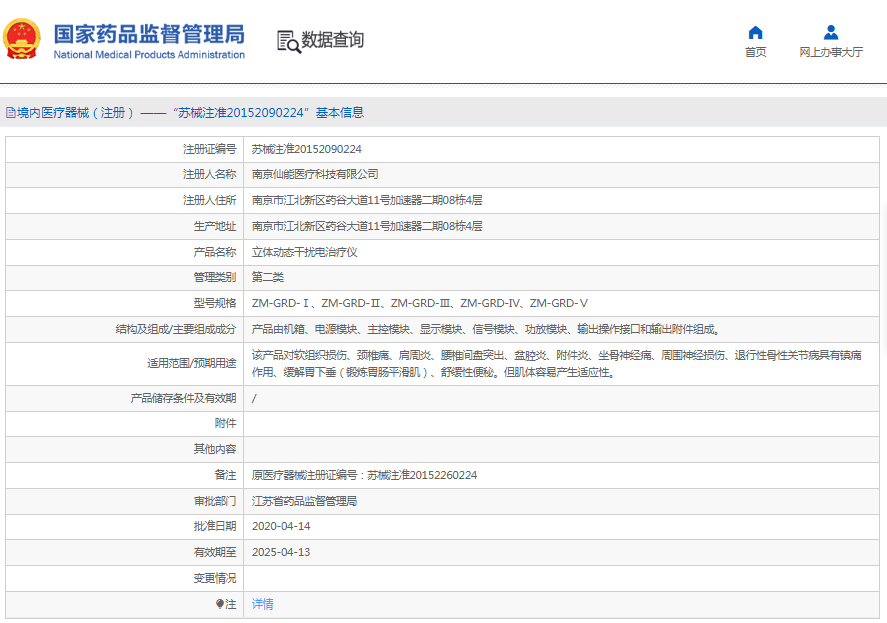The height and width of the screenshot is (623, 887).
Task: Click the 附件 row label
Action: click(226, 423)
